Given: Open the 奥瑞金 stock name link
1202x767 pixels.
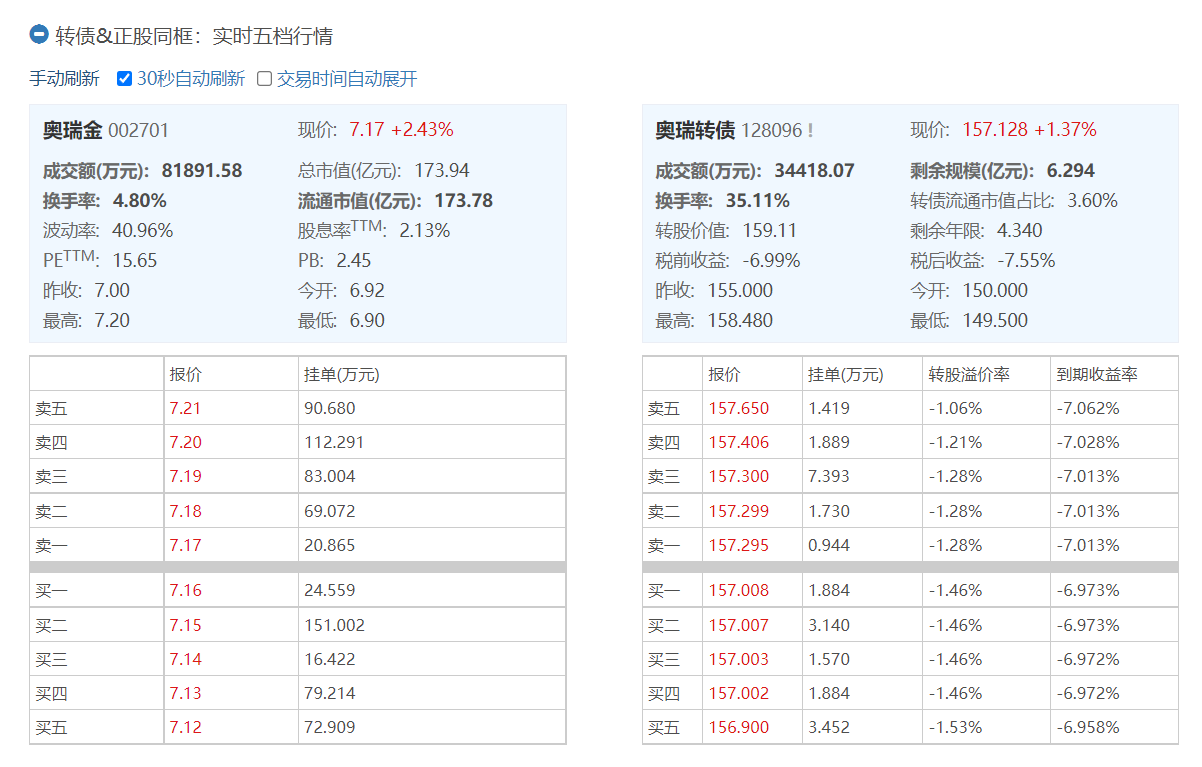Looking at the screenshot, I should [x=72, y=130].
